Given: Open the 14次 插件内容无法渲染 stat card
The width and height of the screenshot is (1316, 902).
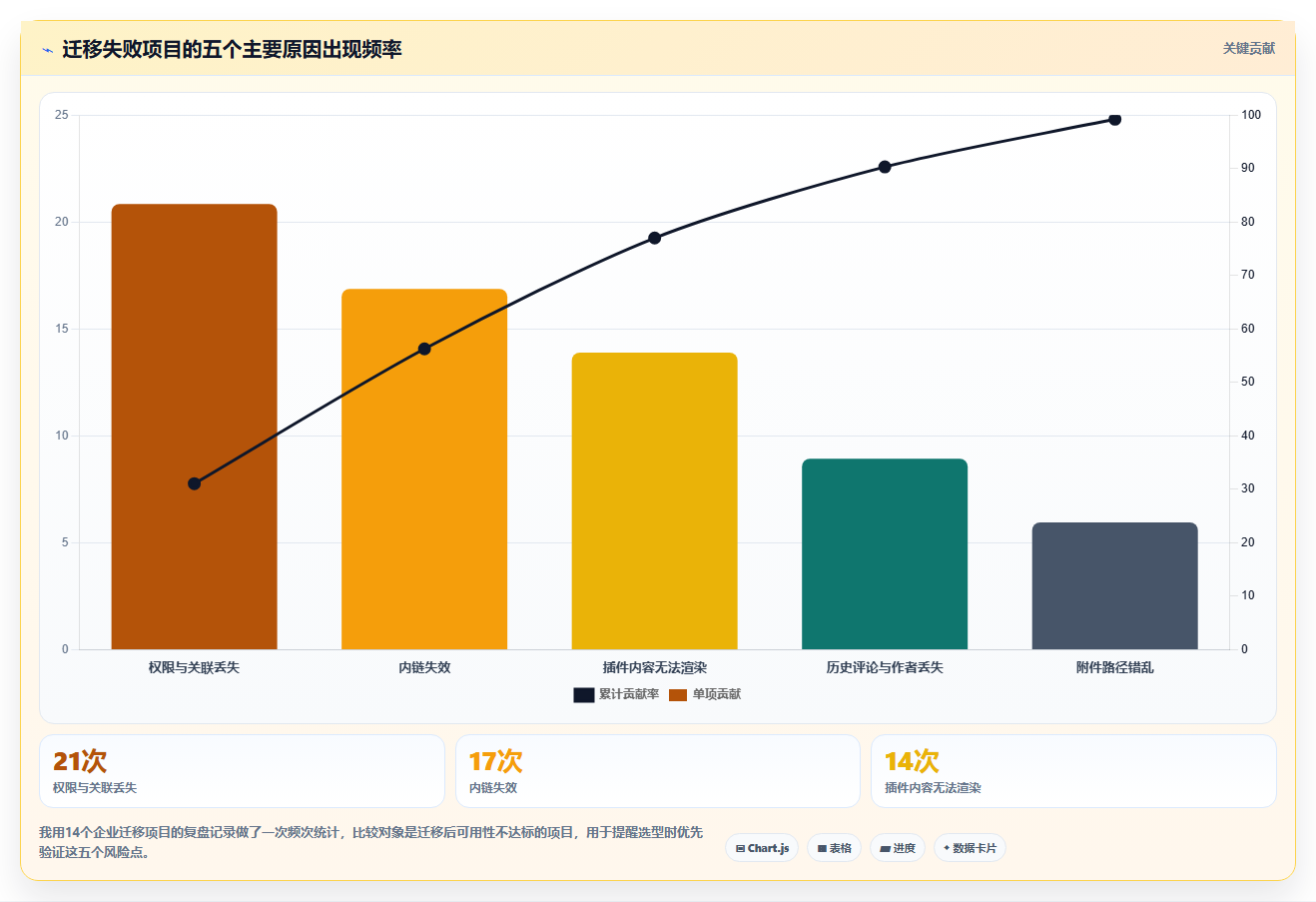Looking at the screenshot, I should point(1073,771).
